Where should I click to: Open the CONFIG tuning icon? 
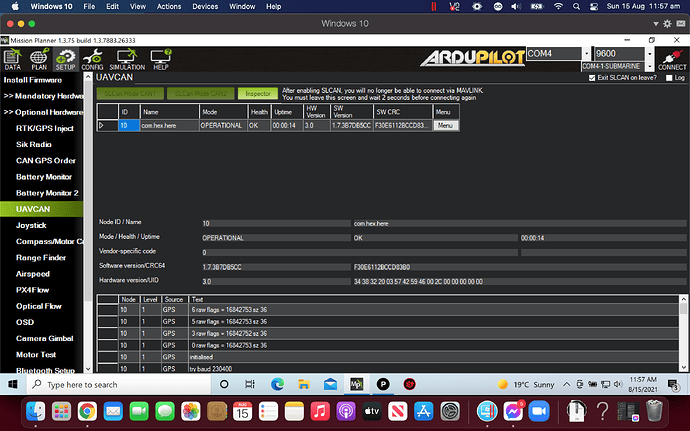92,59
